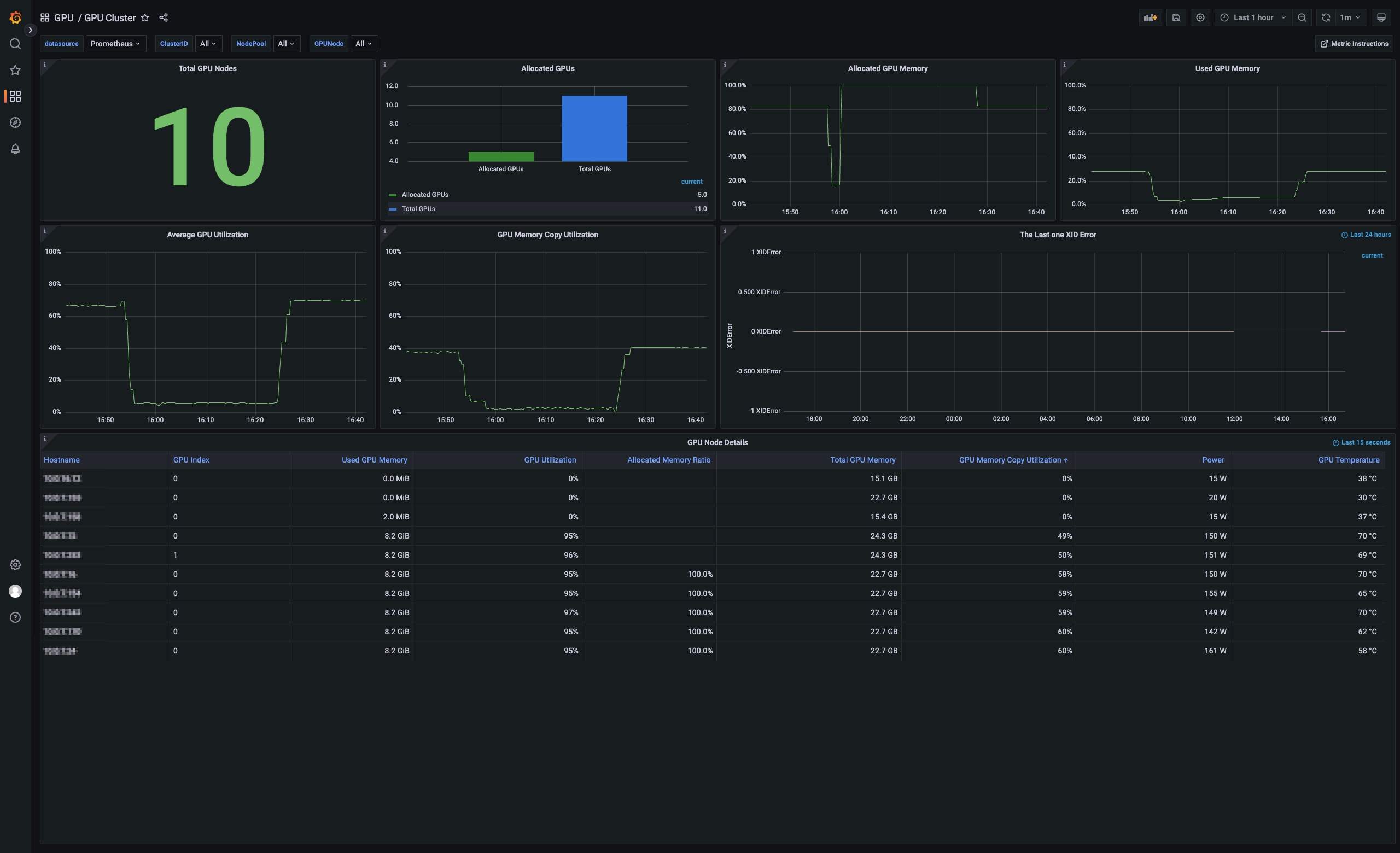Open the Metric Instructions link
Image resolution: width=1400 pixels, height=853 pixels.
[1355, 44]
